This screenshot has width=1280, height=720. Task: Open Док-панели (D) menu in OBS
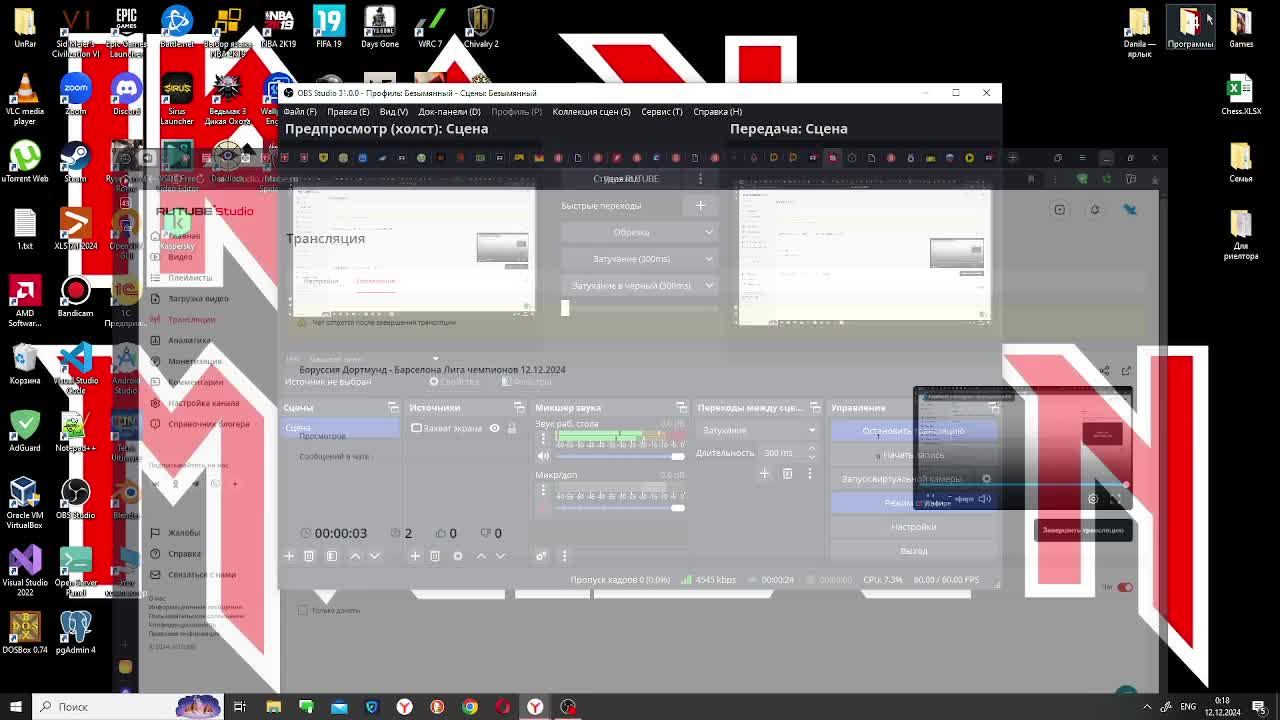(449, 112)
